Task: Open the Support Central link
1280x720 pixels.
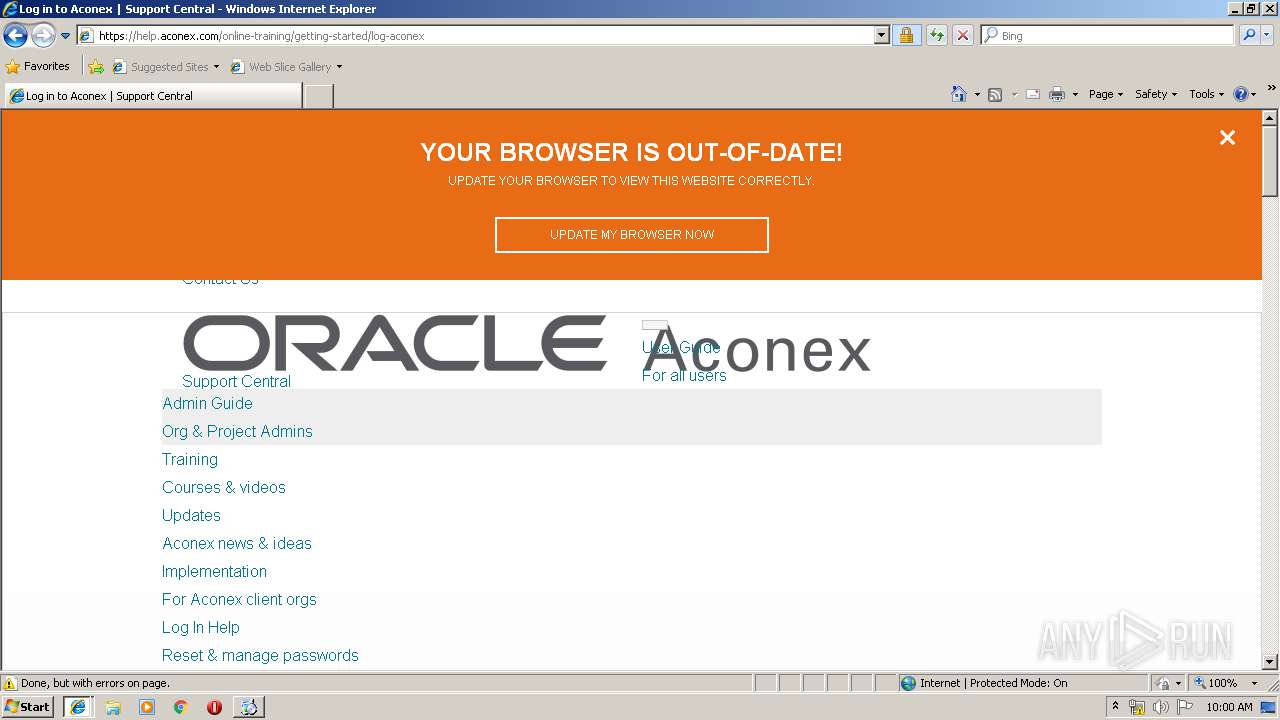Action: pyautogui.click(x=236, y=381)
